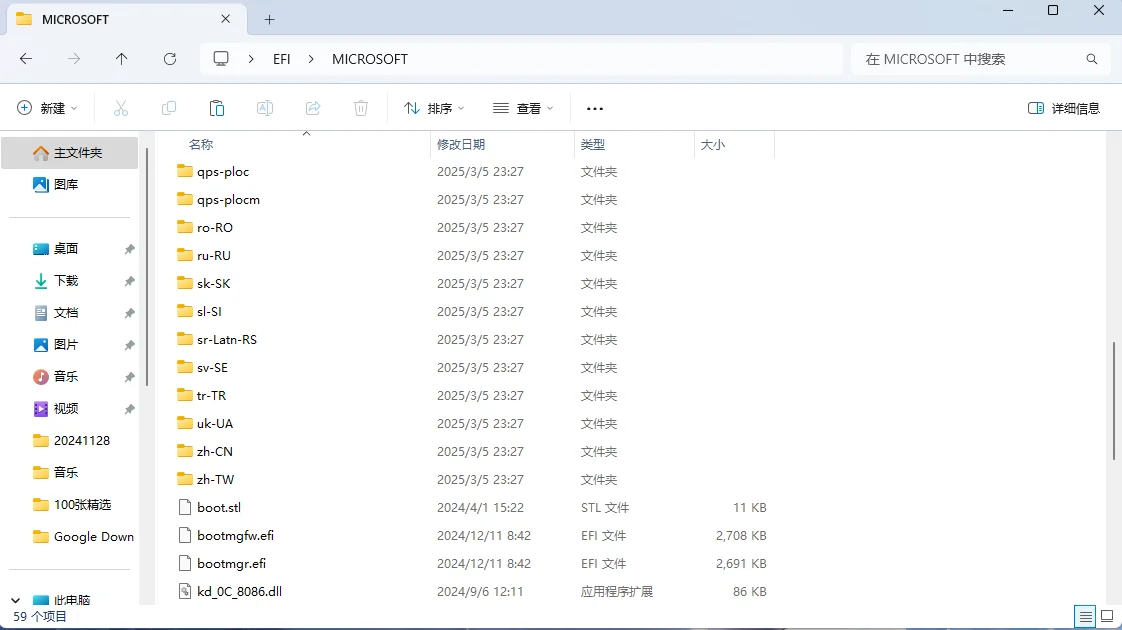Open 下载 in the sidebar
The width and height of the screenshot is (1122, 630).
click(x=66, y=281)
